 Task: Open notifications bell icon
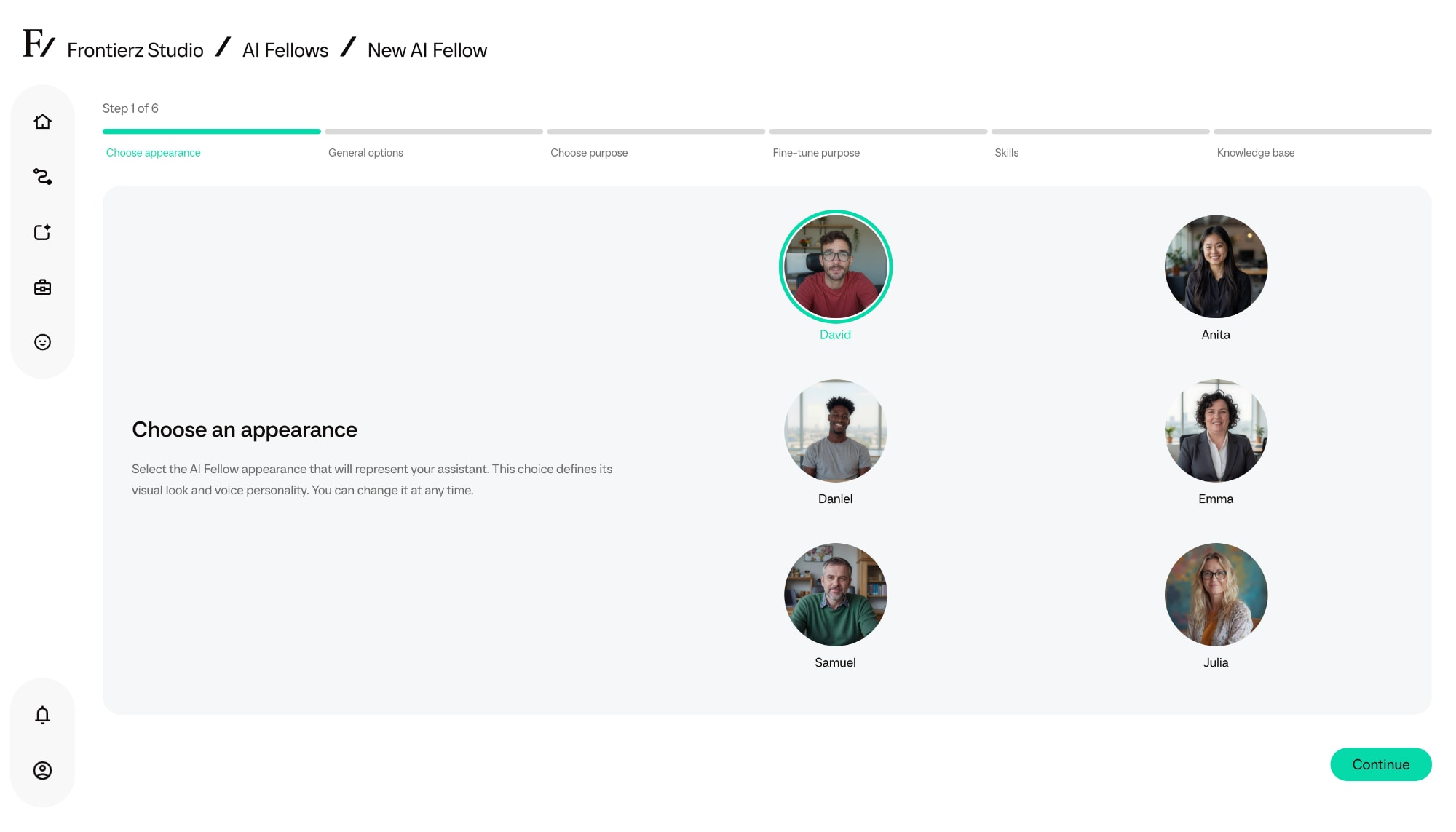(x=42, y=715)
